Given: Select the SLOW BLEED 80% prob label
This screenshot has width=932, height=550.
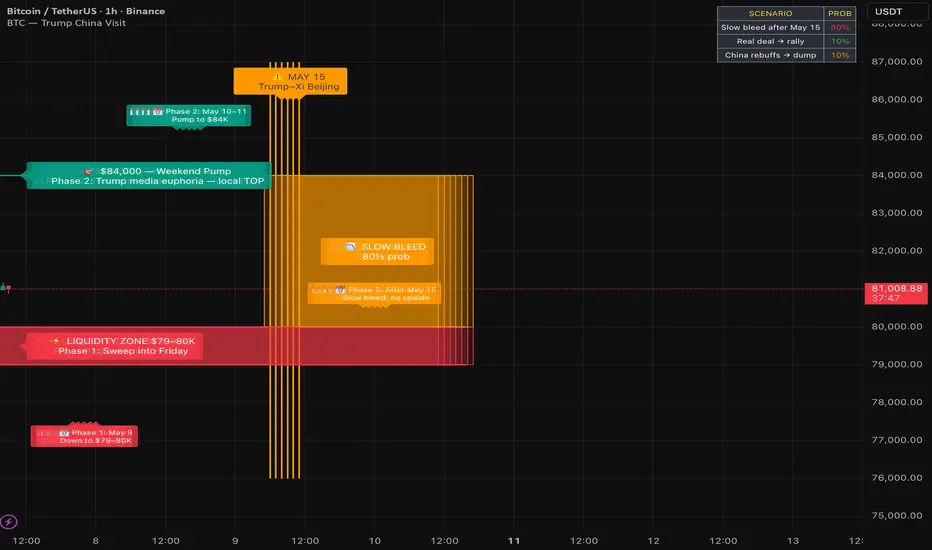Looking at the screenshot, I should coord(377,252).
